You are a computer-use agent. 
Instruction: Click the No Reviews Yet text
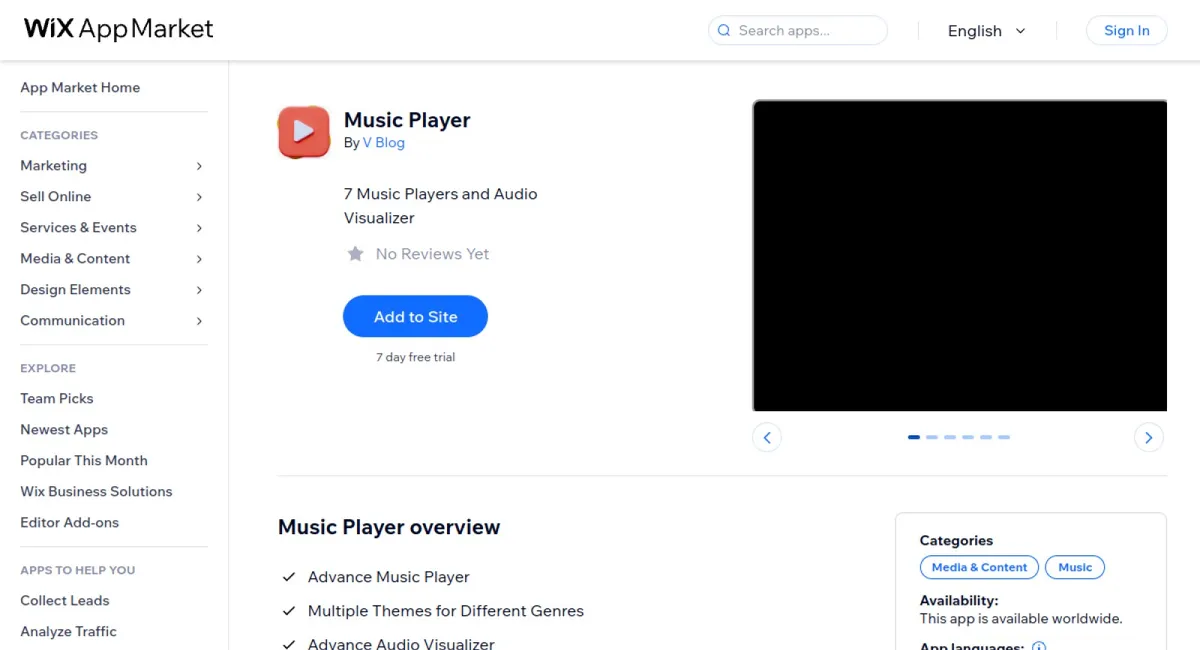pos(432,254)
